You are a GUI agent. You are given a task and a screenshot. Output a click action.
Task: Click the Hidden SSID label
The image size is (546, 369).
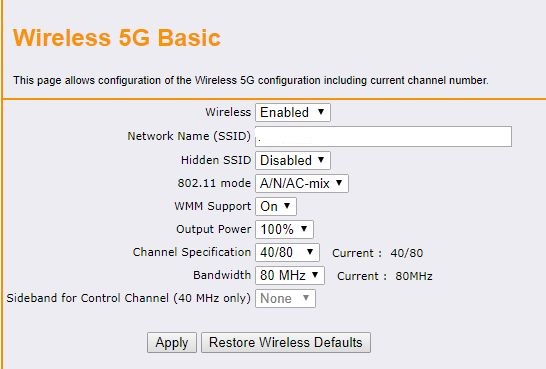[216, 160]
